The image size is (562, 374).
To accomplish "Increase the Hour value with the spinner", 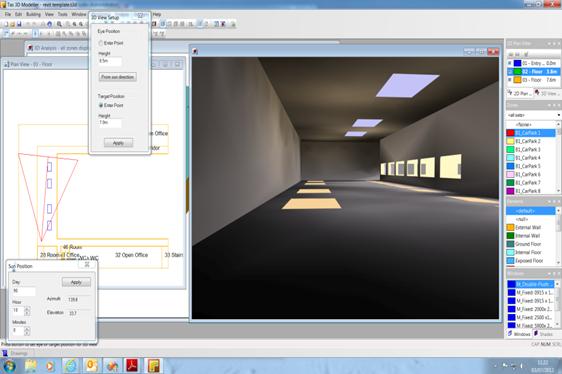I will point(27,308).
